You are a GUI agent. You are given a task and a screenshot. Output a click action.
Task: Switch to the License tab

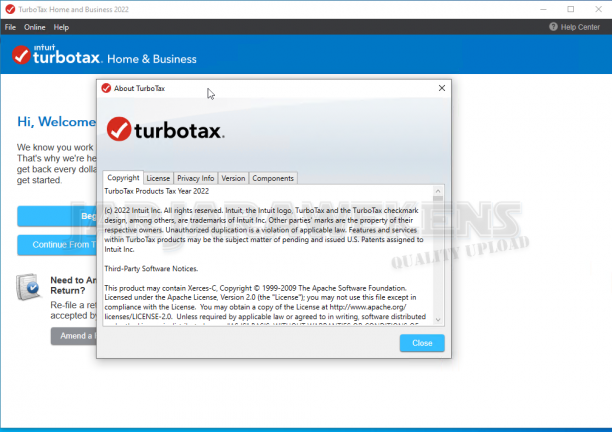click(x=158, y=178)
